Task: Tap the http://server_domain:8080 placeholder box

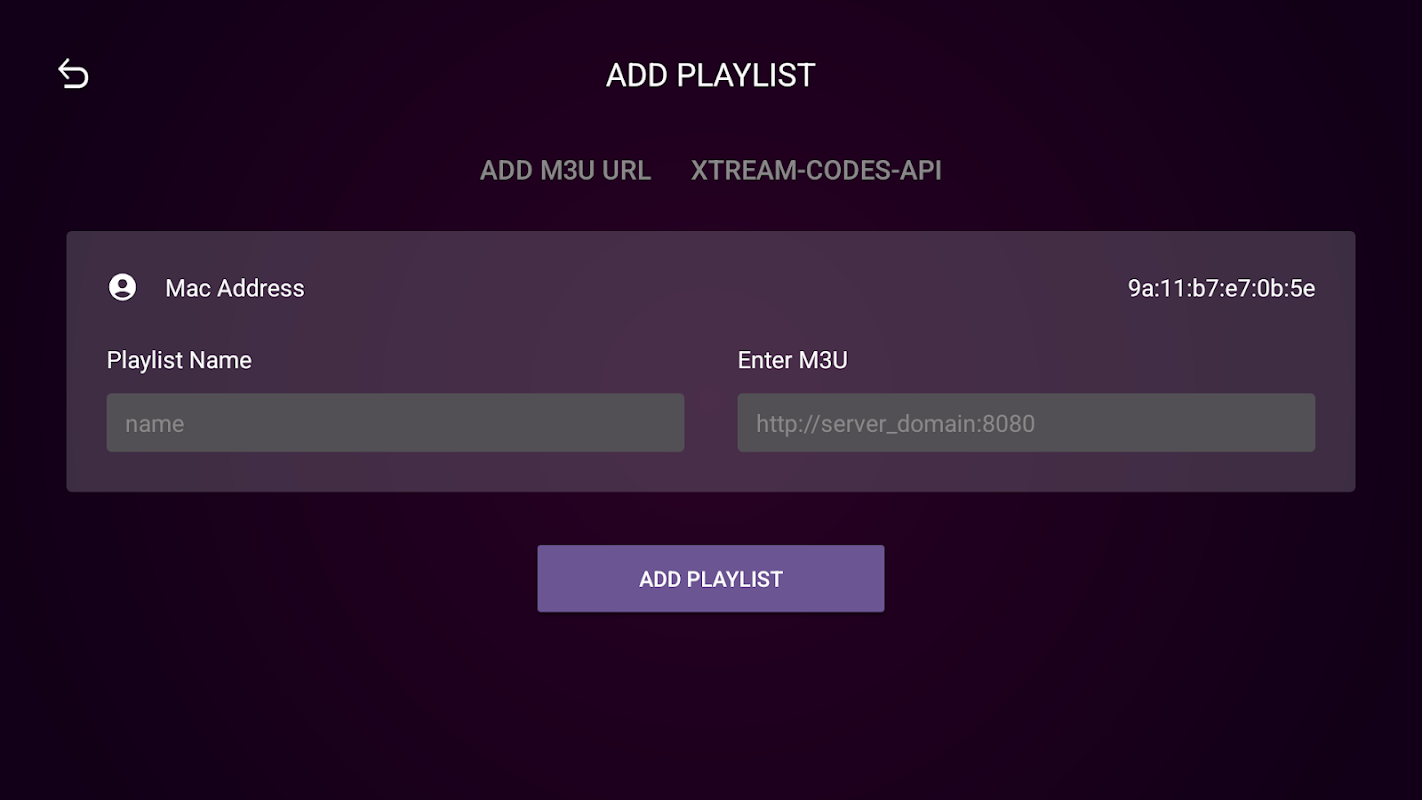Action: [x=1026, y=423]
